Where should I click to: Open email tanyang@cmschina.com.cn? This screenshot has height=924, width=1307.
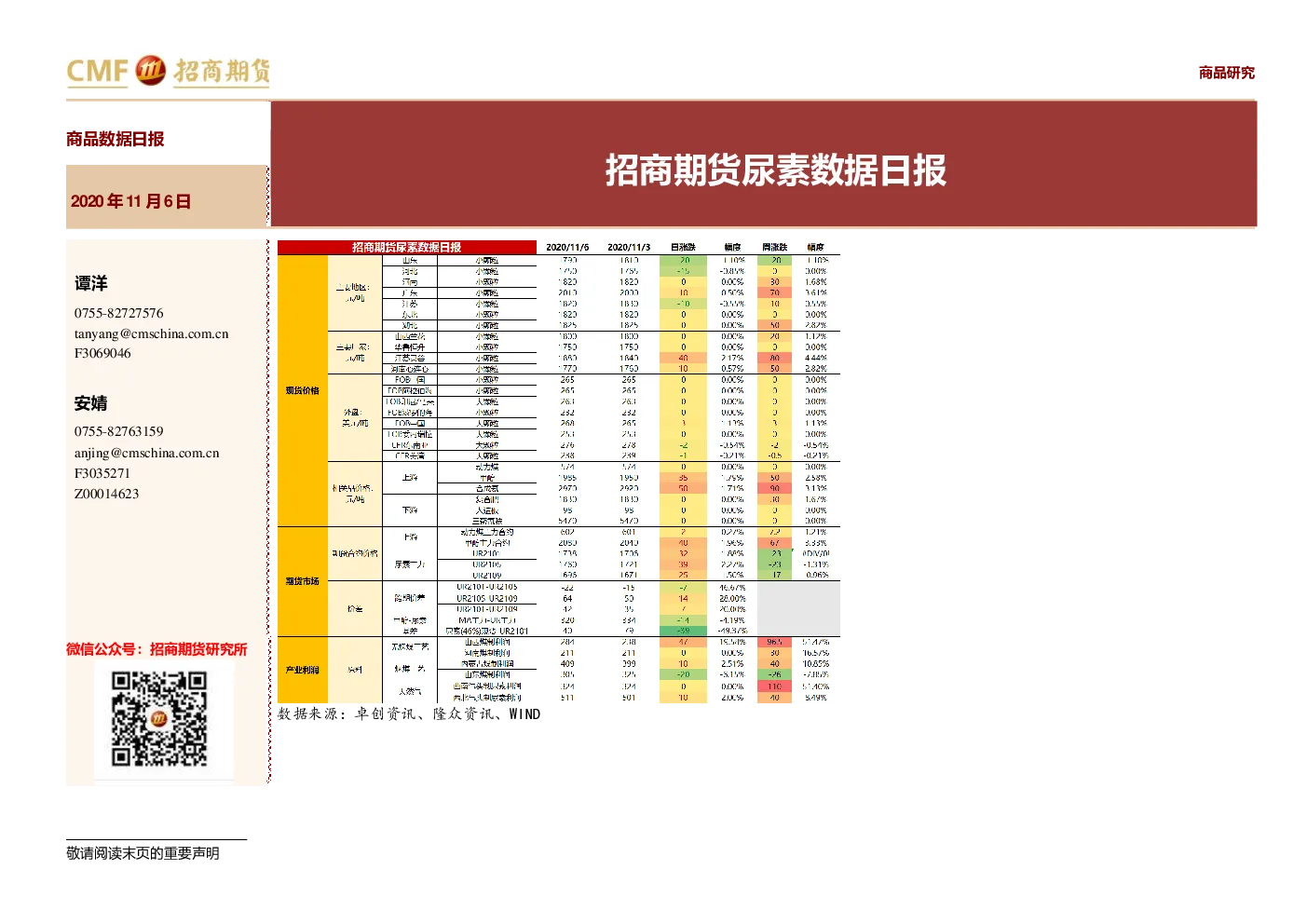tap(151, 333)
